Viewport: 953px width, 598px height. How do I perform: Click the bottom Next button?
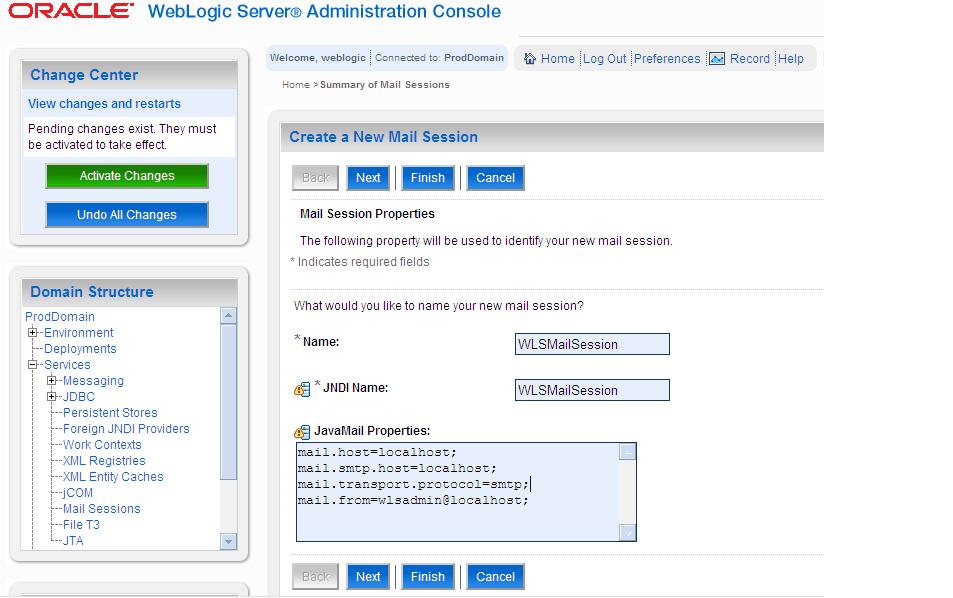tap(368, 577)
